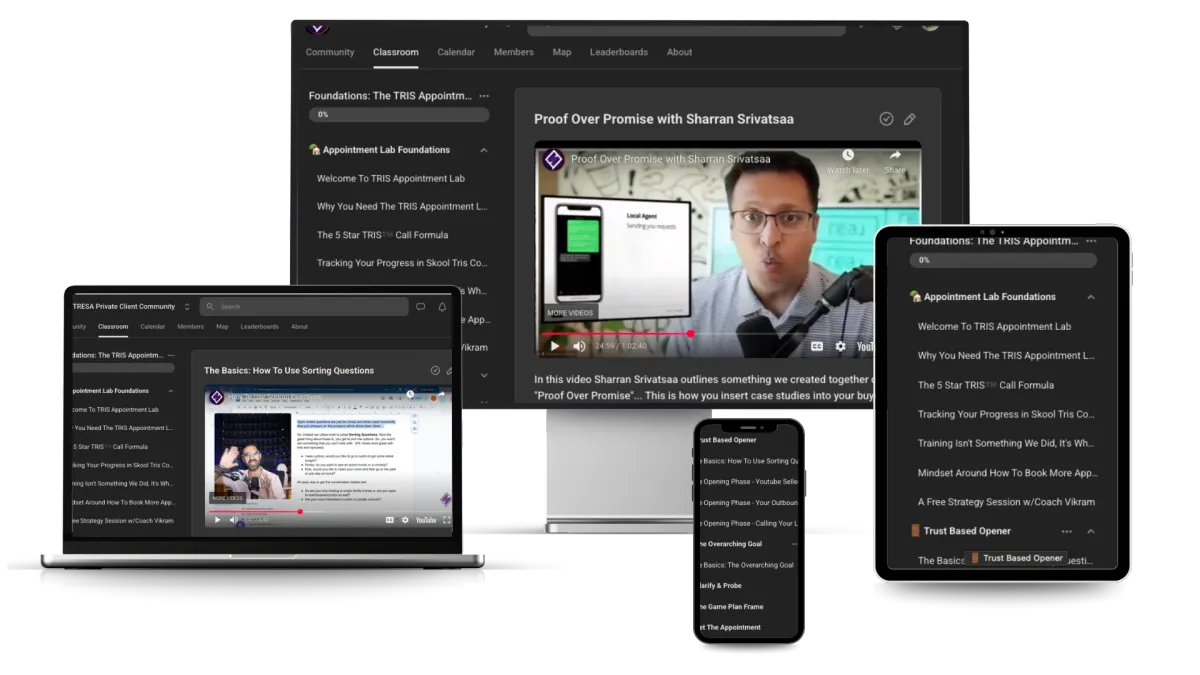Open the Map tab on the monitor

[x=562, y=52]
